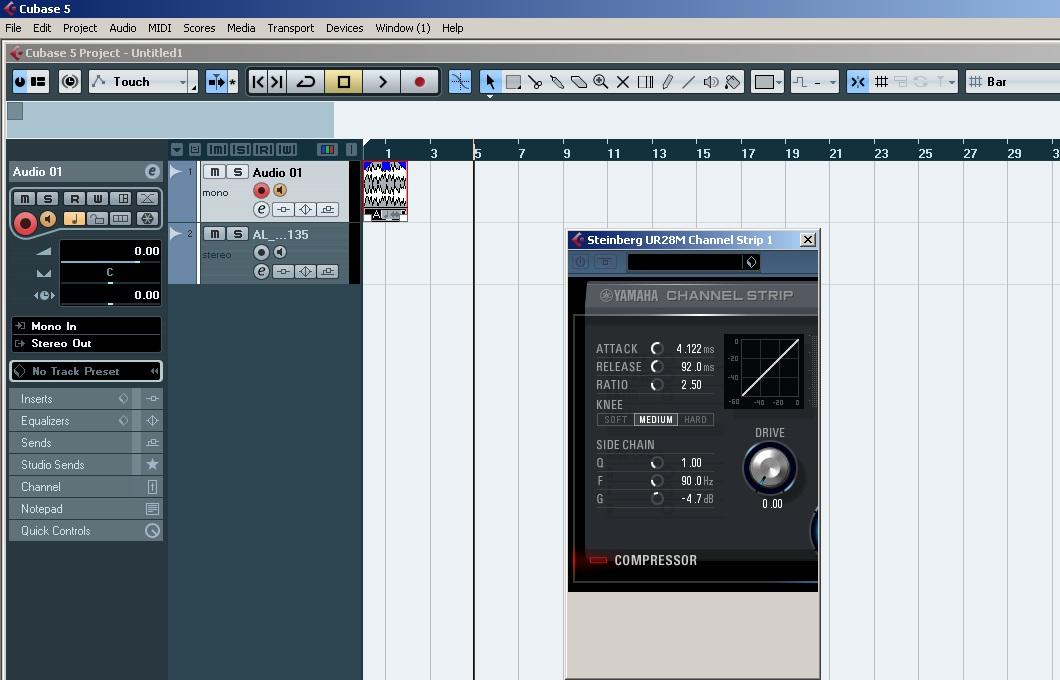Click the Lock button in Inspector

pyautogui.click(x=97, y=218)
